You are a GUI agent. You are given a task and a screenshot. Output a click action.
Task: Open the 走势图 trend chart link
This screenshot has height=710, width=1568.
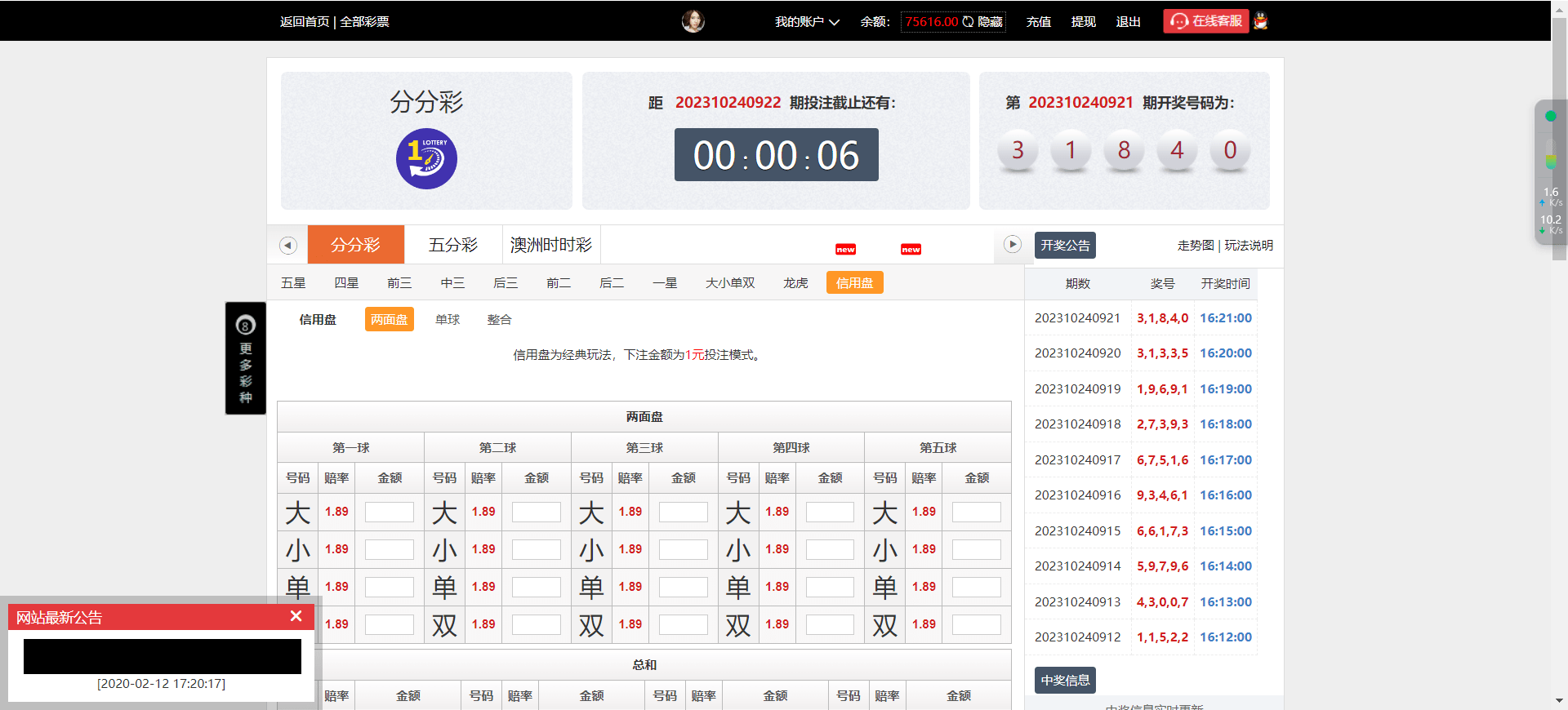click(1195, 246)
